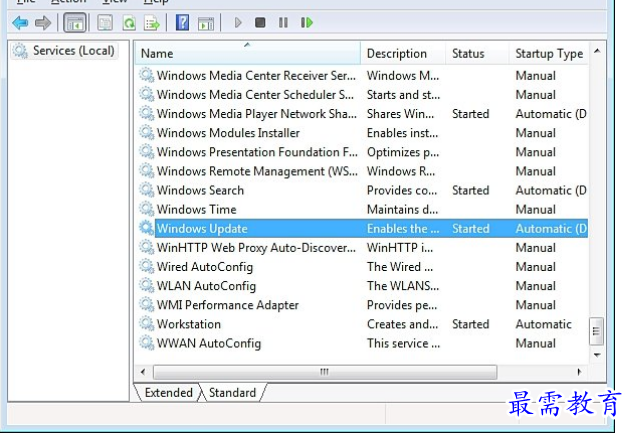Open Help via the question mark icon
Image resolution: width=630 pixels, height=435 pixels.
(182, 22)
